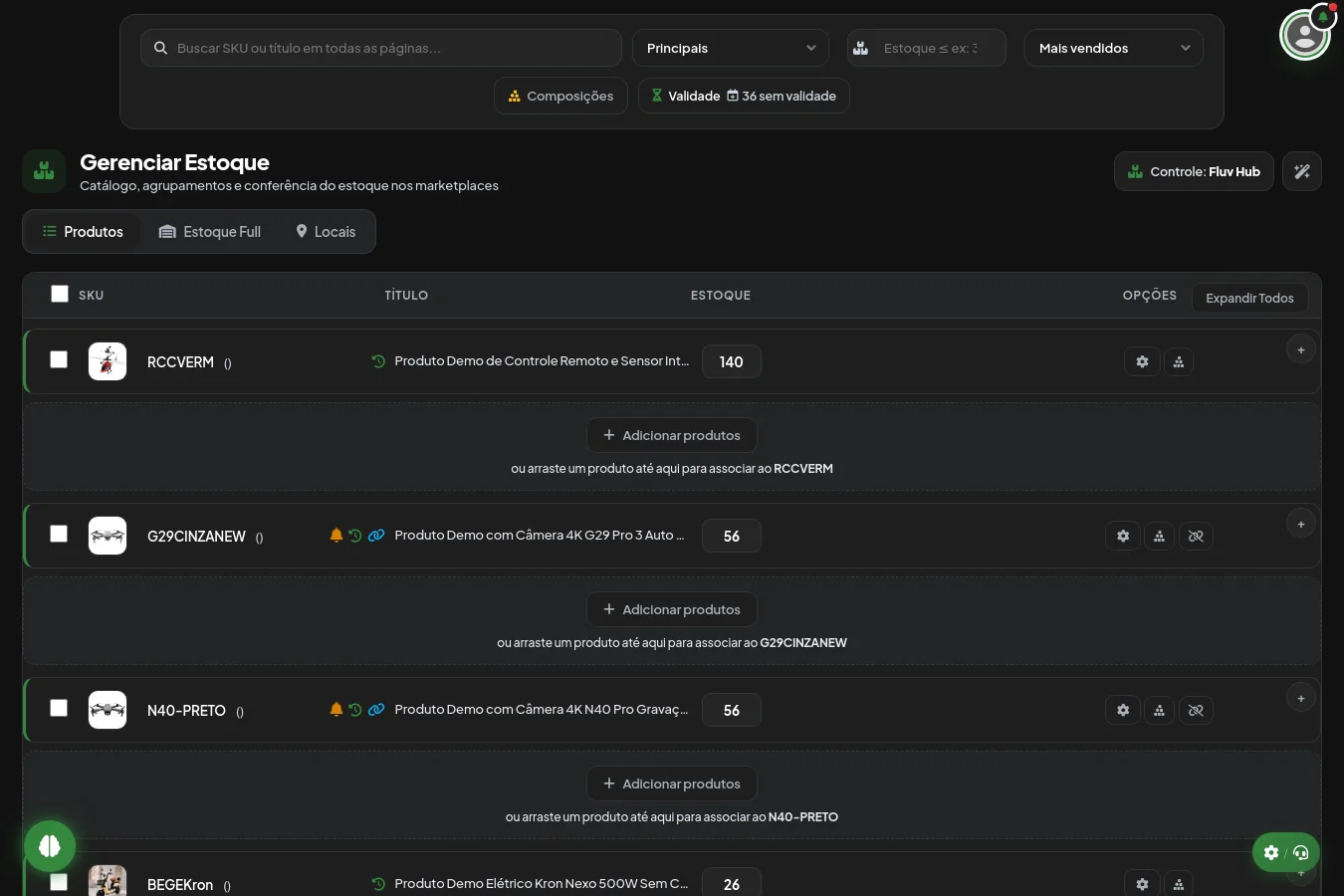Click Adicionar produtos under G29CINZANEW

[672, 609]
